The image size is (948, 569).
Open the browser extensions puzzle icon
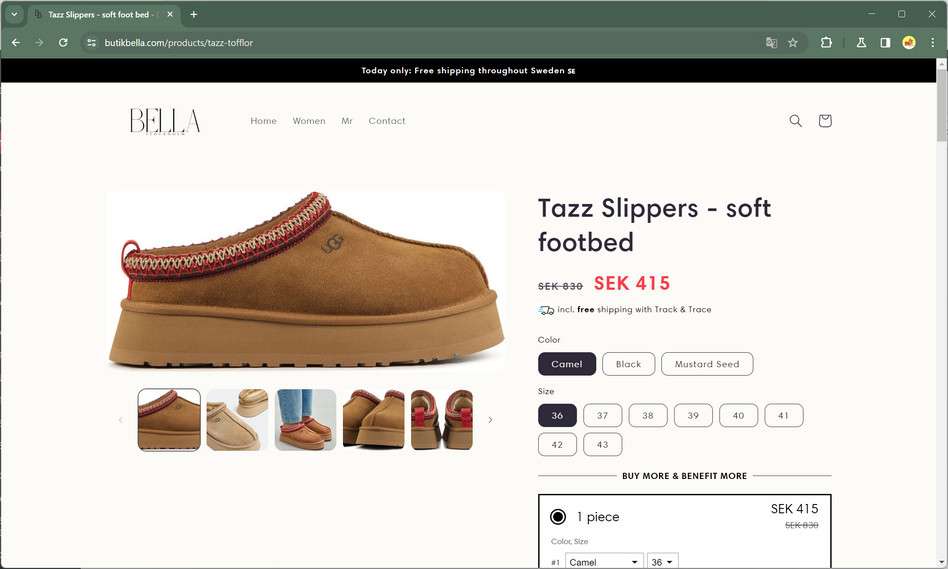[x=826, y=43]
